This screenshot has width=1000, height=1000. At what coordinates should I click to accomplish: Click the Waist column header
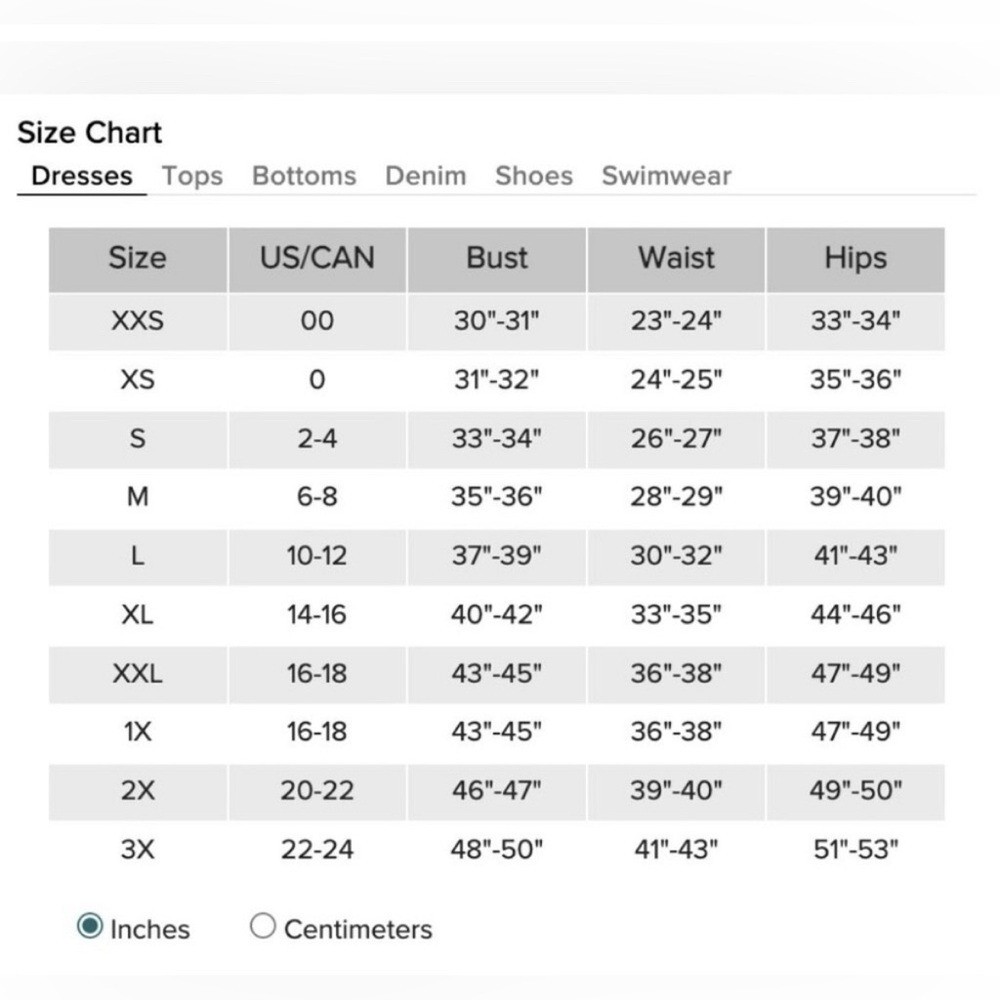pos(676,260)
